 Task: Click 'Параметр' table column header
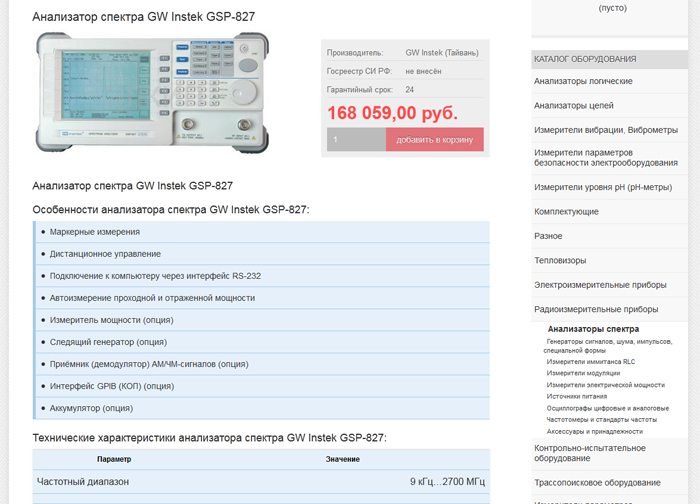[x=114, y=459]
